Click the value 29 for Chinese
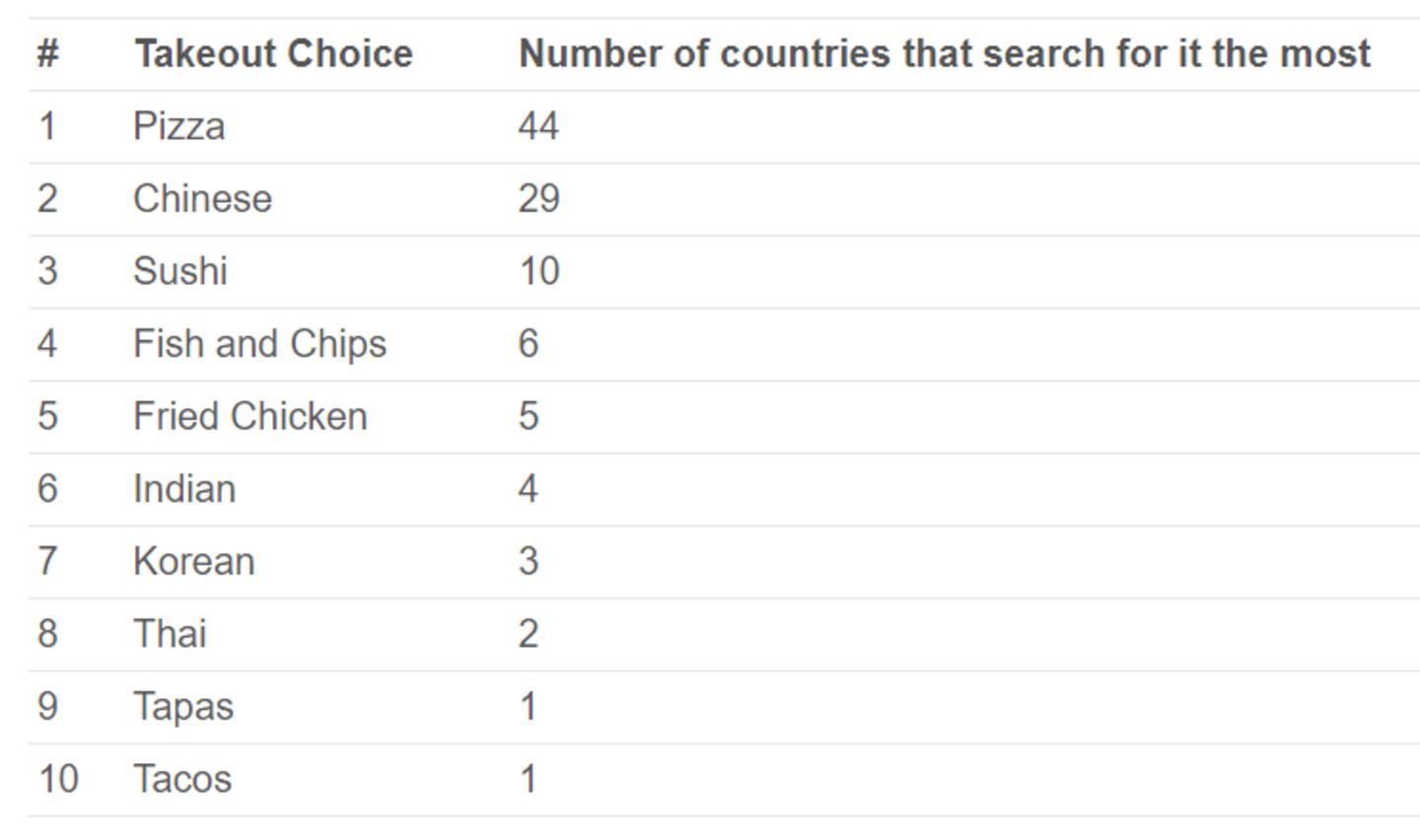 click(x=538, y=199)
